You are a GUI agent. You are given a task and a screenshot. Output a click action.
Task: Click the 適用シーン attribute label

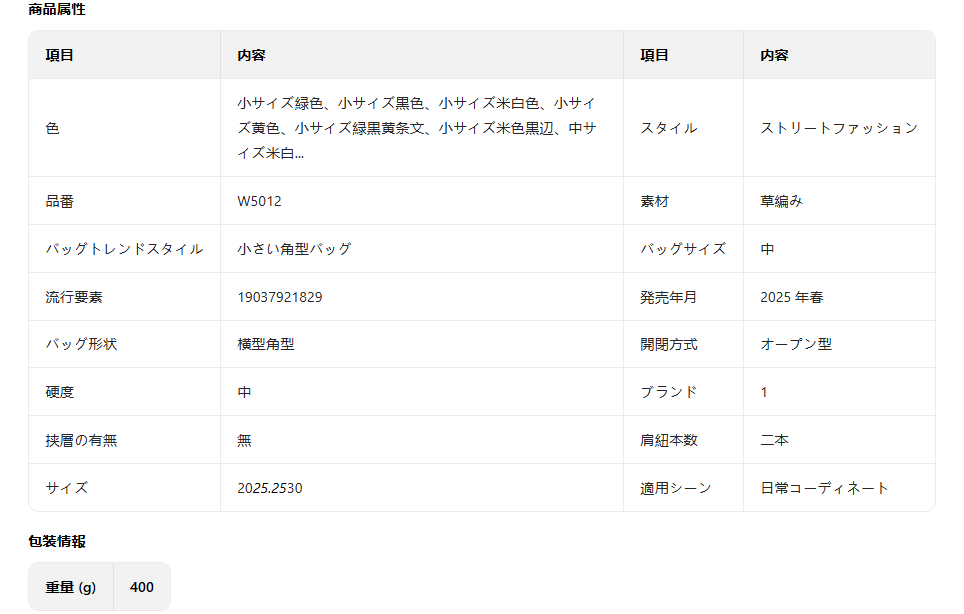pyautogui.click(x=675, y=488)
